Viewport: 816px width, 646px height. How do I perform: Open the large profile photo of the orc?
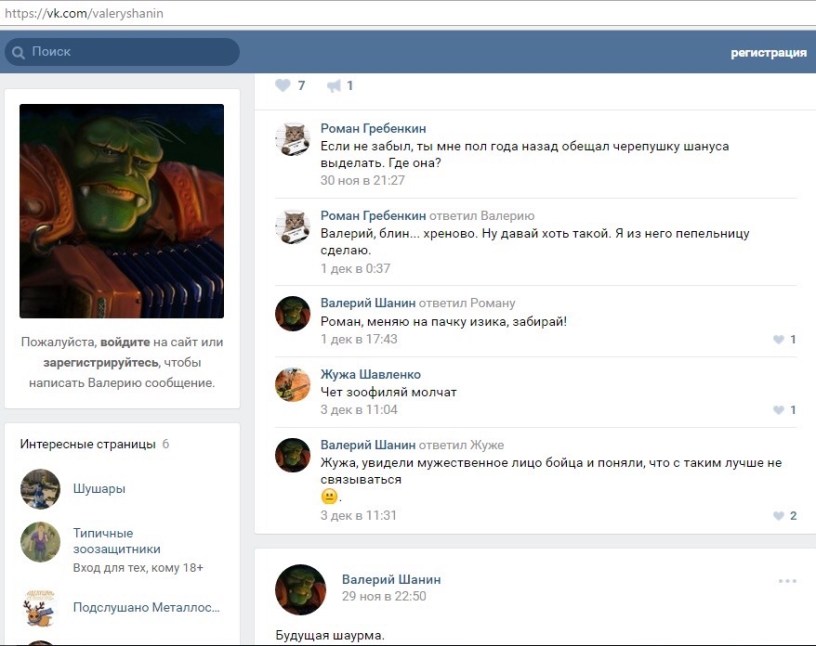122,211
